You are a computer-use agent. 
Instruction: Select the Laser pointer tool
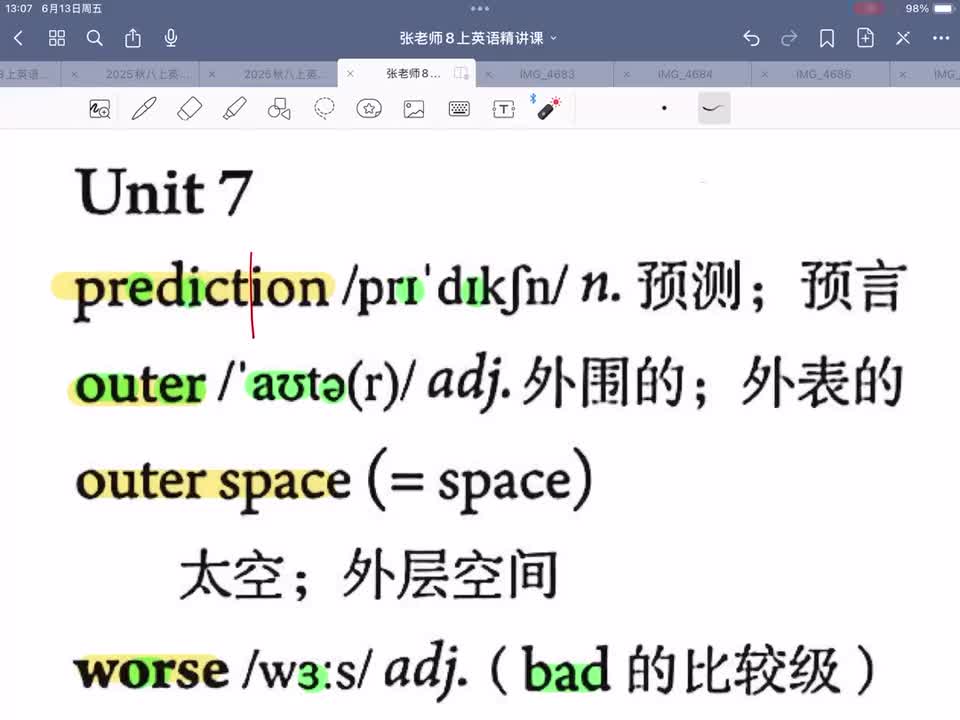pyautogui.click(x=548, y=108)
